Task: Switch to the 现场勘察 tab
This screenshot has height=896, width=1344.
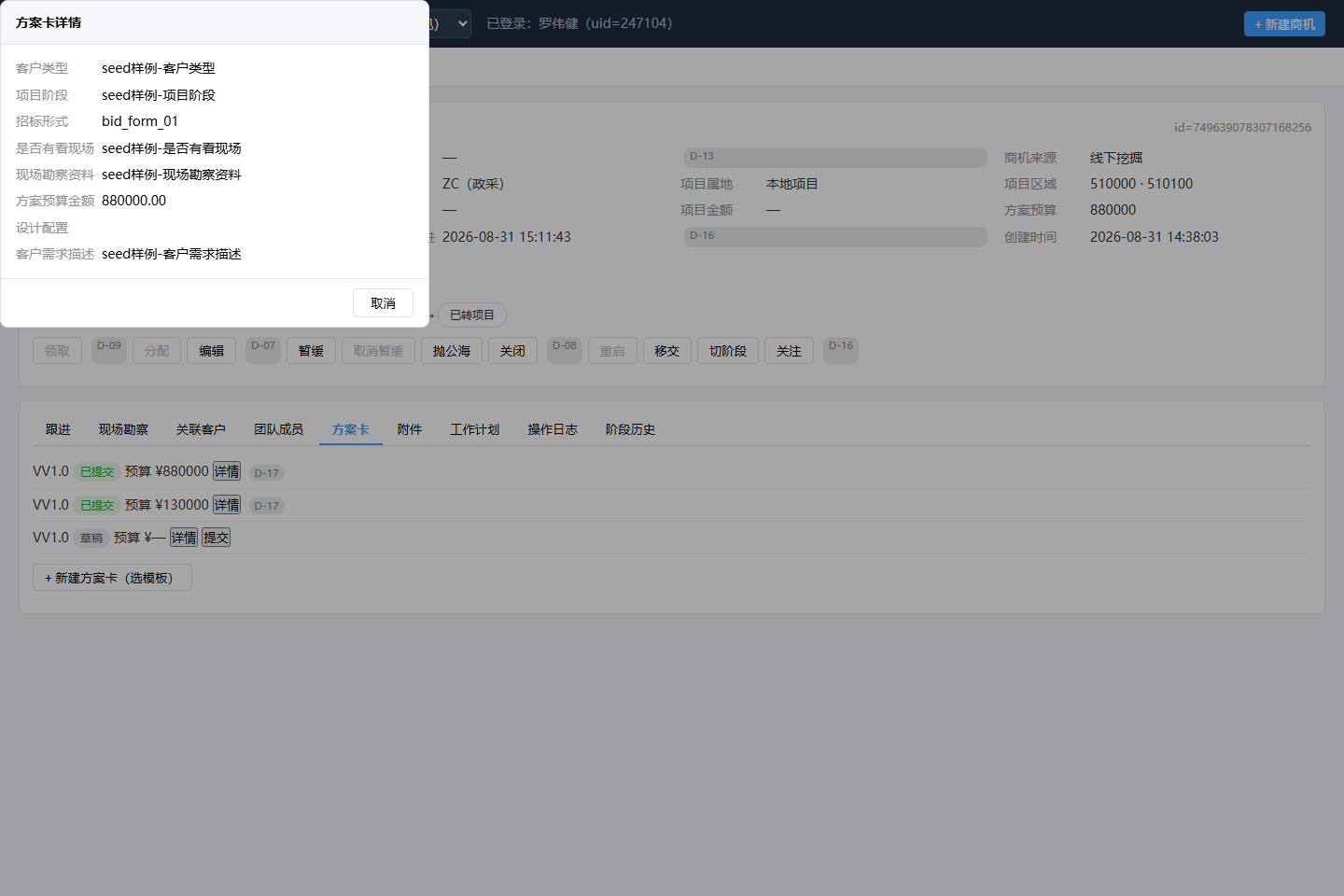Action: [123, 429]
